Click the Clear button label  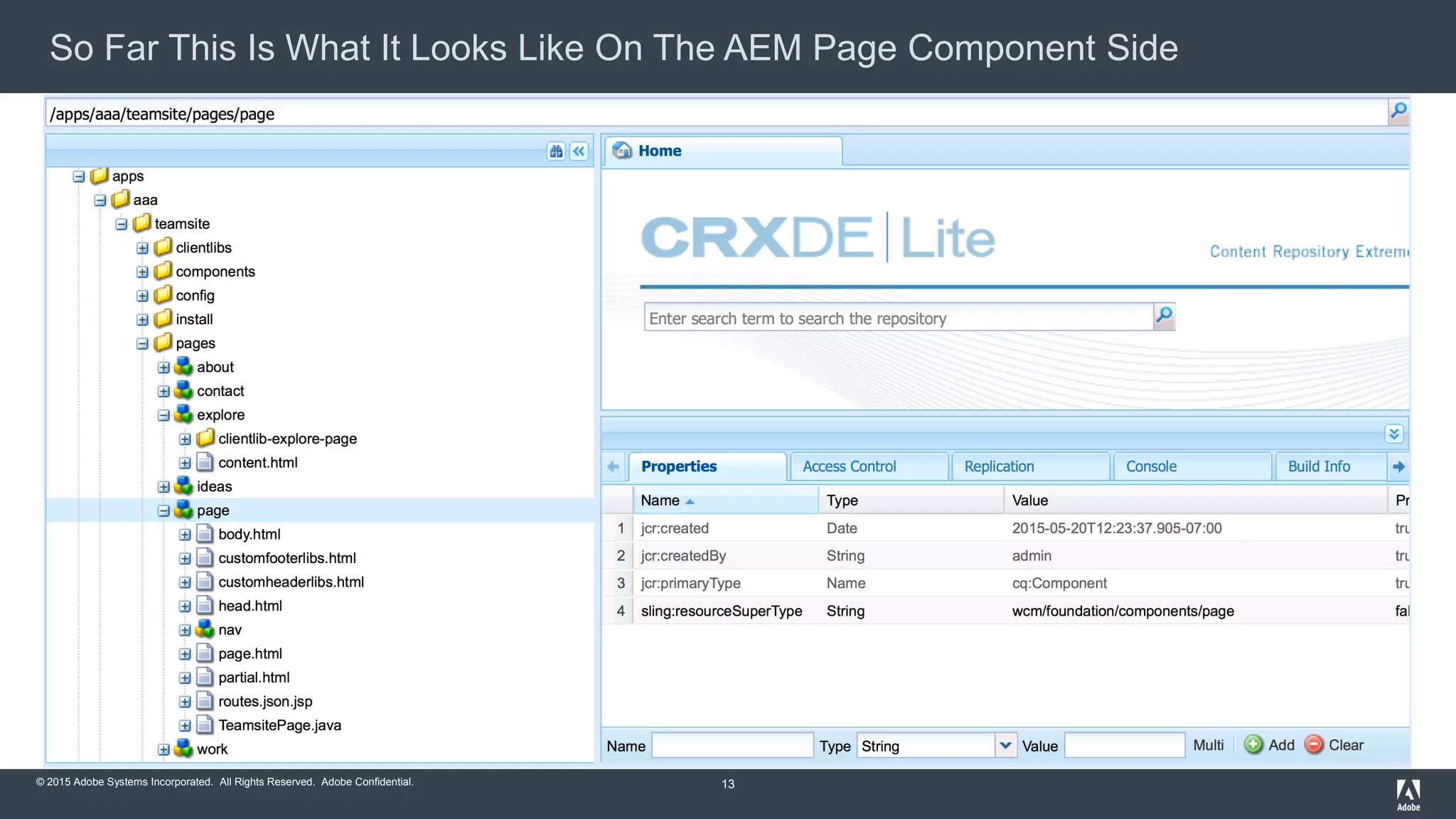1347,745
